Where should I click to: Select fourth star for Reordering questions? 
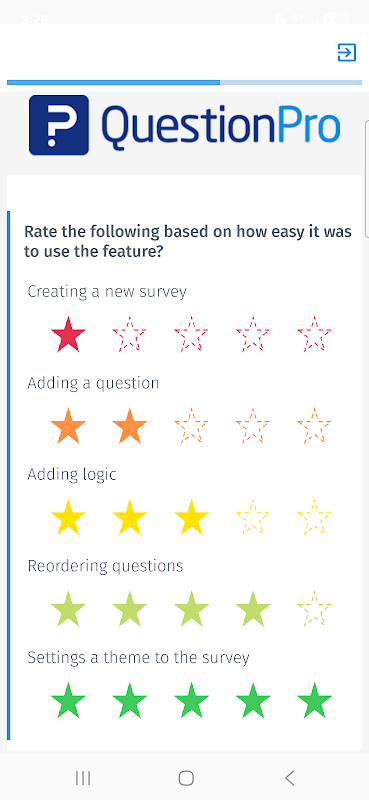(253, 609)
